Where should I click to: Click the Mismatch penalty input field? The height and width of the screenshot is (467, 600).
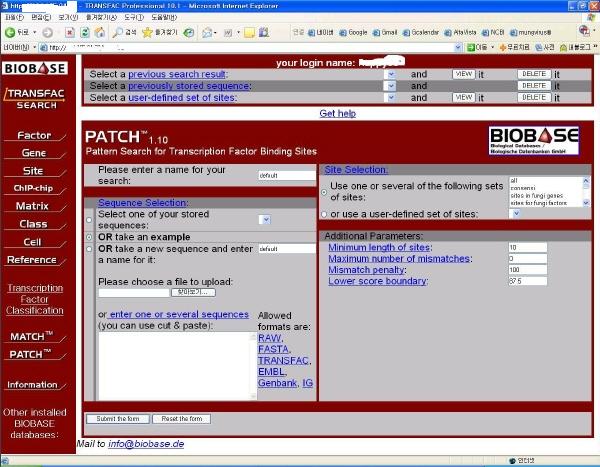(527, 270)
